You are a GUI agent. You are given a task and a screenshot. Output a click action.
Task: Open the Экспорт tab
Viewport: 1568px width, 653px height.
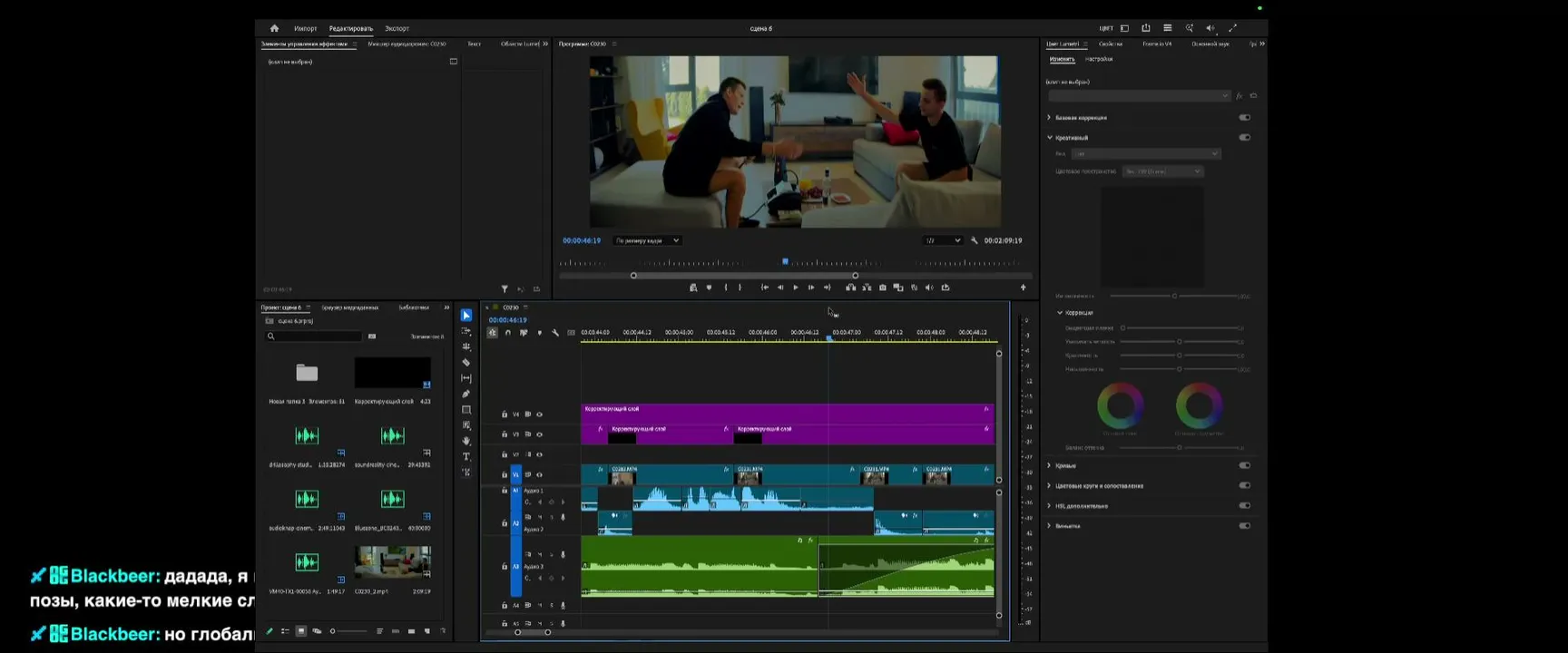point(397,28)
